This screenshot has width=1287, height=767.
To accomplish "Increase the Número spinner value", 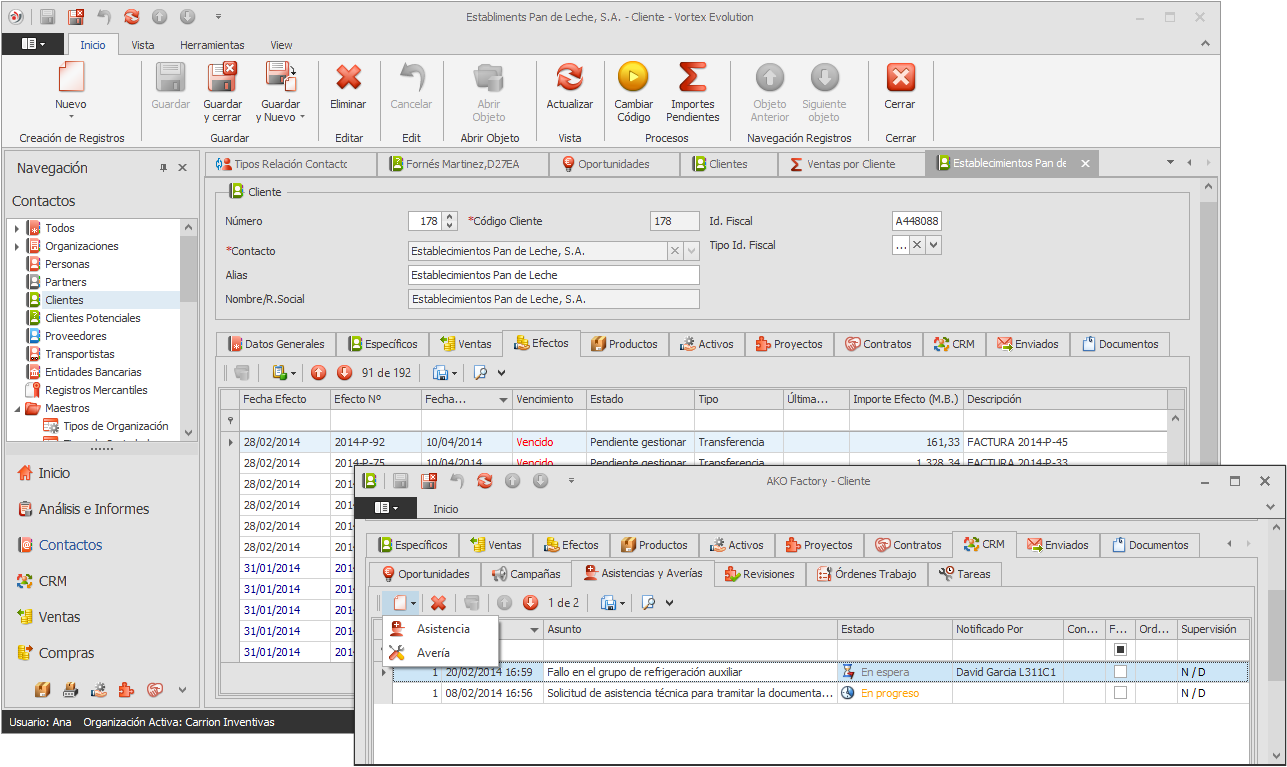I will click(449, 216).
